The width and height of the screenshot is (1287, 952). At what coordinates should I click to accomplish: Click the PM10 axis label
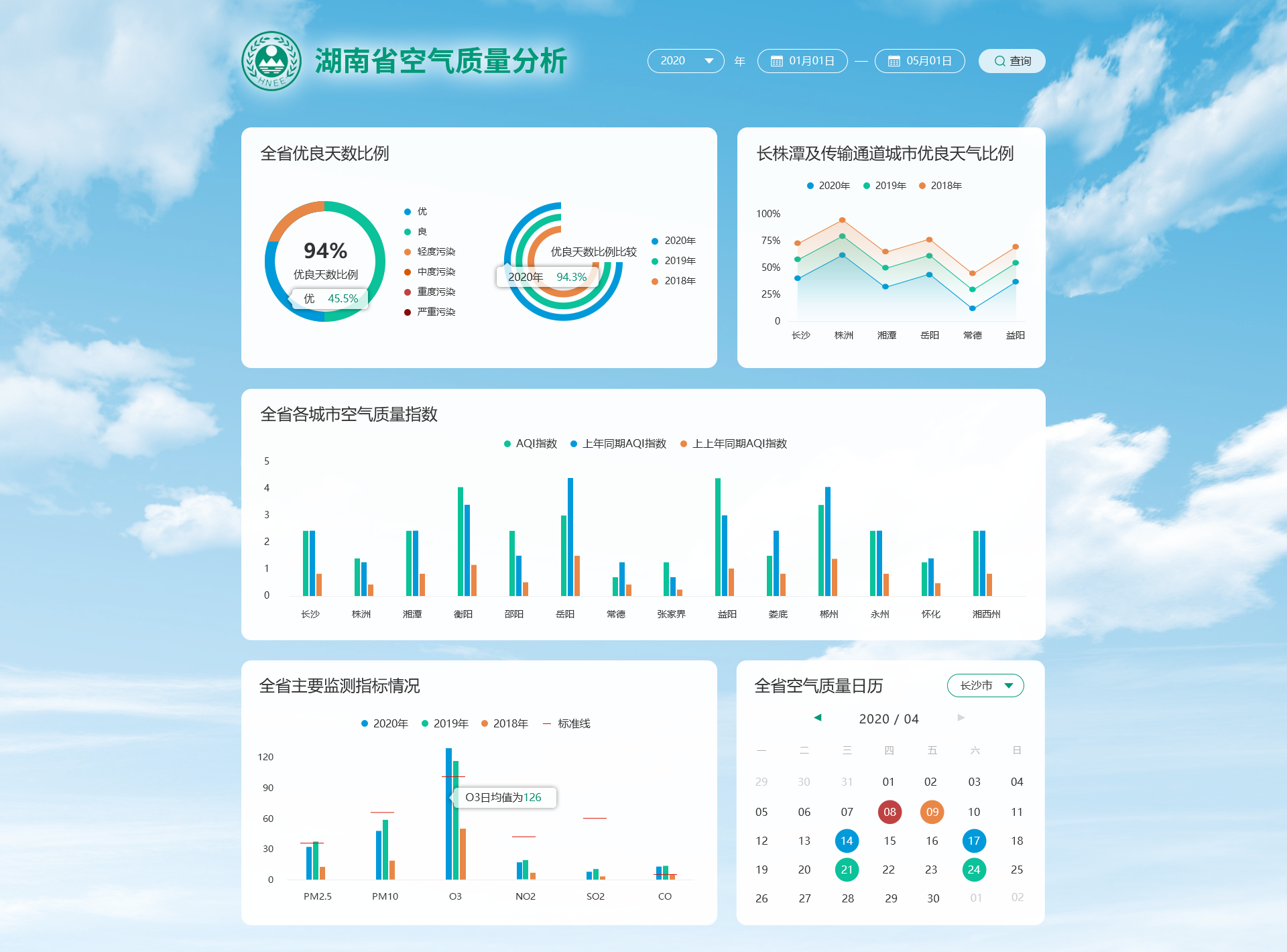(385, 897)
